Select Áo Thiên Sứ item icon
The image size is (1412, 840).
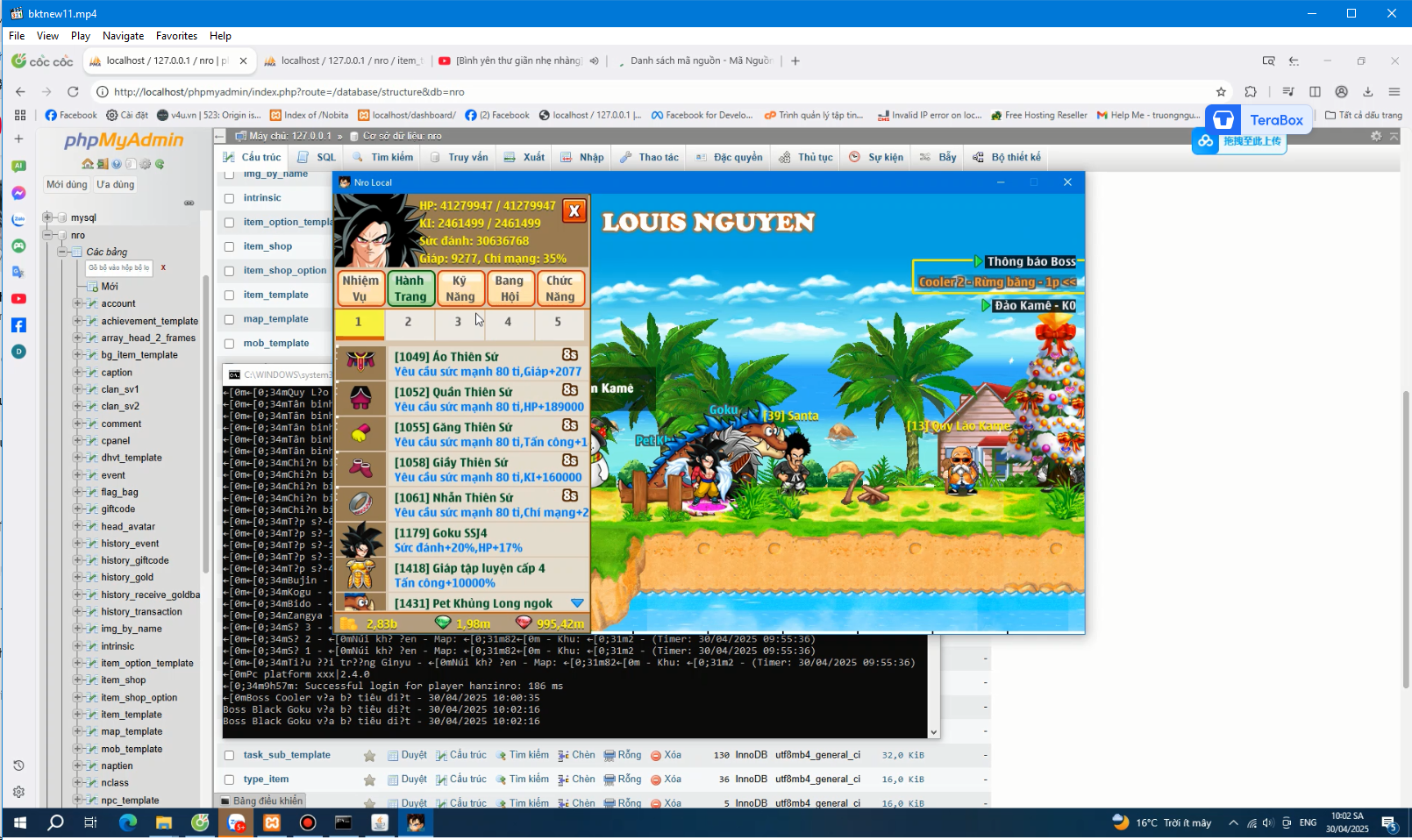pos(360,363)
